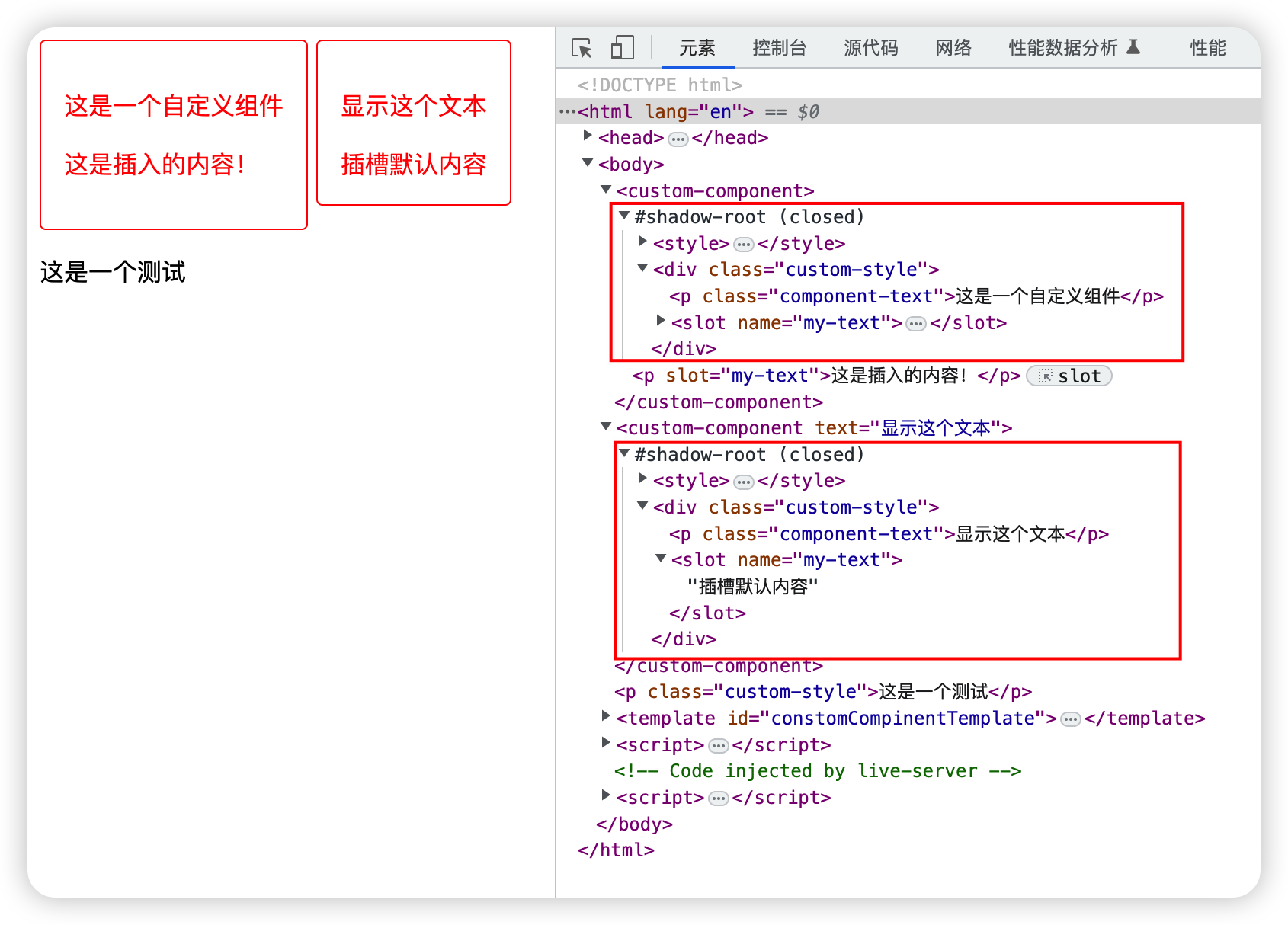The image size is (1288, 925).
Task: Click the three dots before html tag
Action: 568,112
